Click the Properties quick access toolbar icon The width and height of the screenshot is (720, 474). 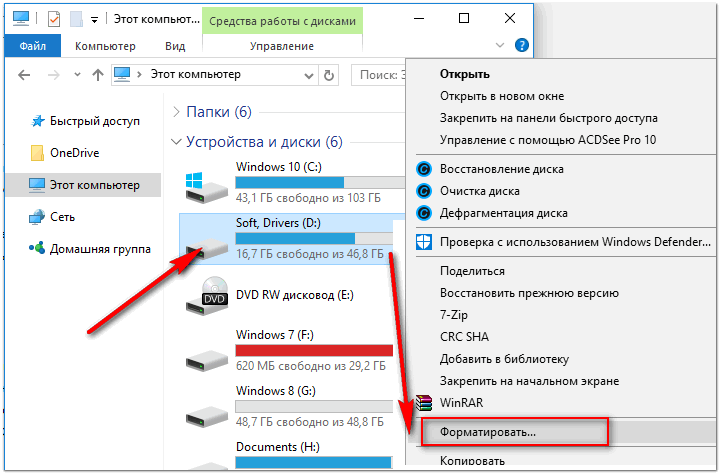click(54, 19)
